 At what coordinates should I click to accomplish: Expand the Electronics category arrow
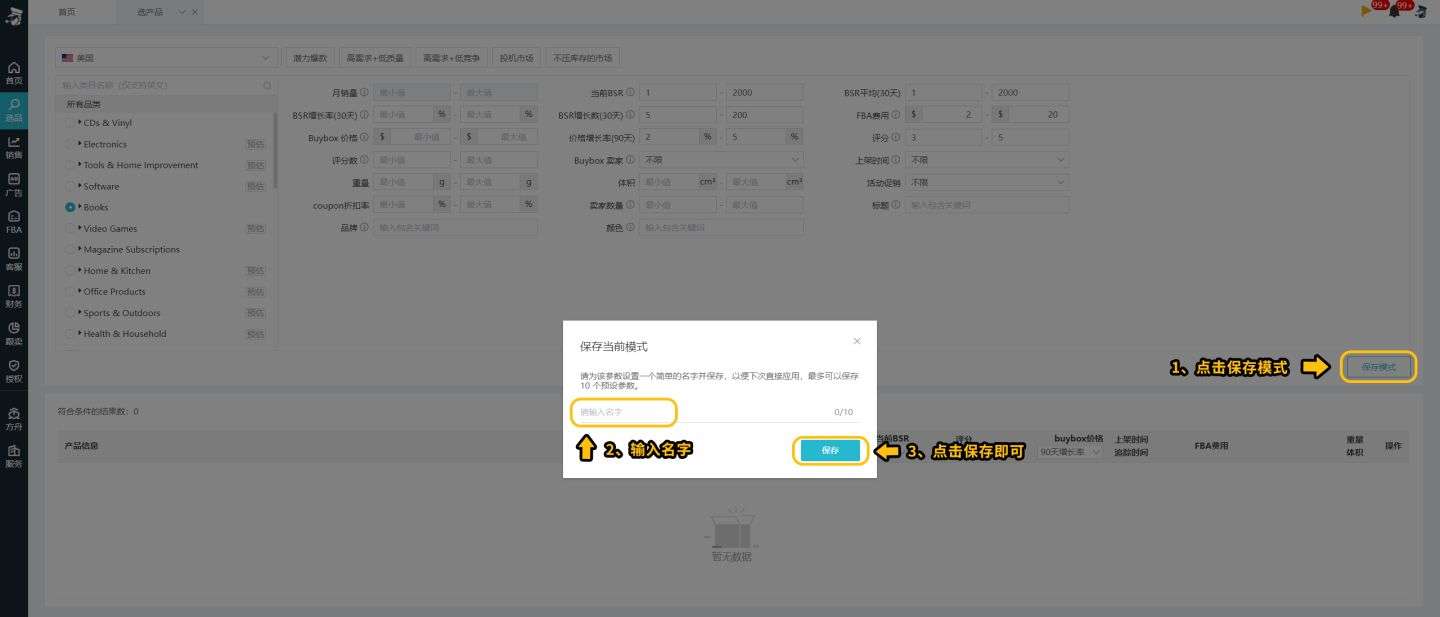(x=79, y=144)
